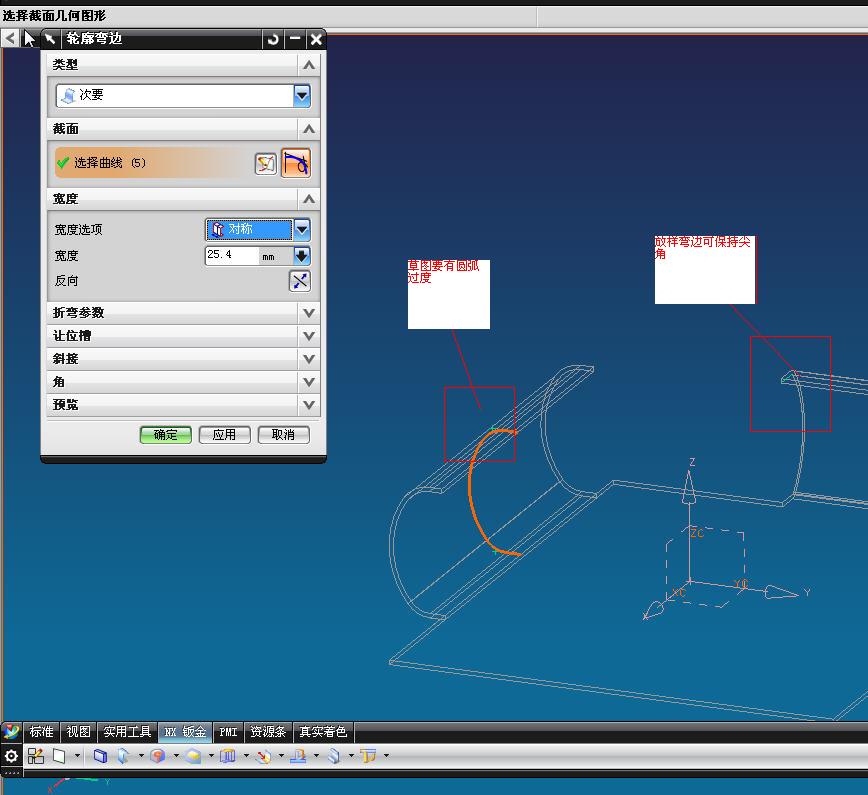Switch to the PMI toolbar tab
This screenshot has height=795, width=868.
pyautogui.click(x=228, y=732)
